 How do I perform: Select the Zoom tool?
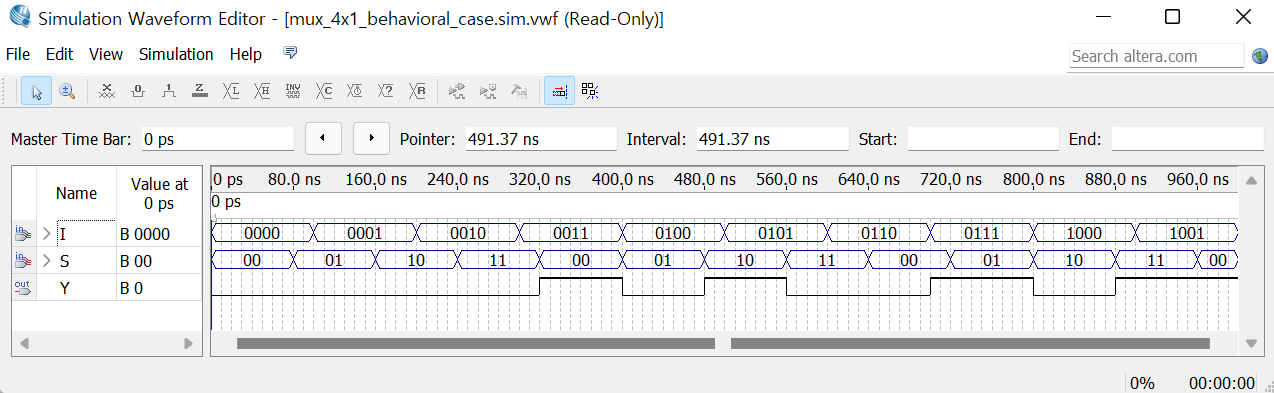tap(67, 91)
